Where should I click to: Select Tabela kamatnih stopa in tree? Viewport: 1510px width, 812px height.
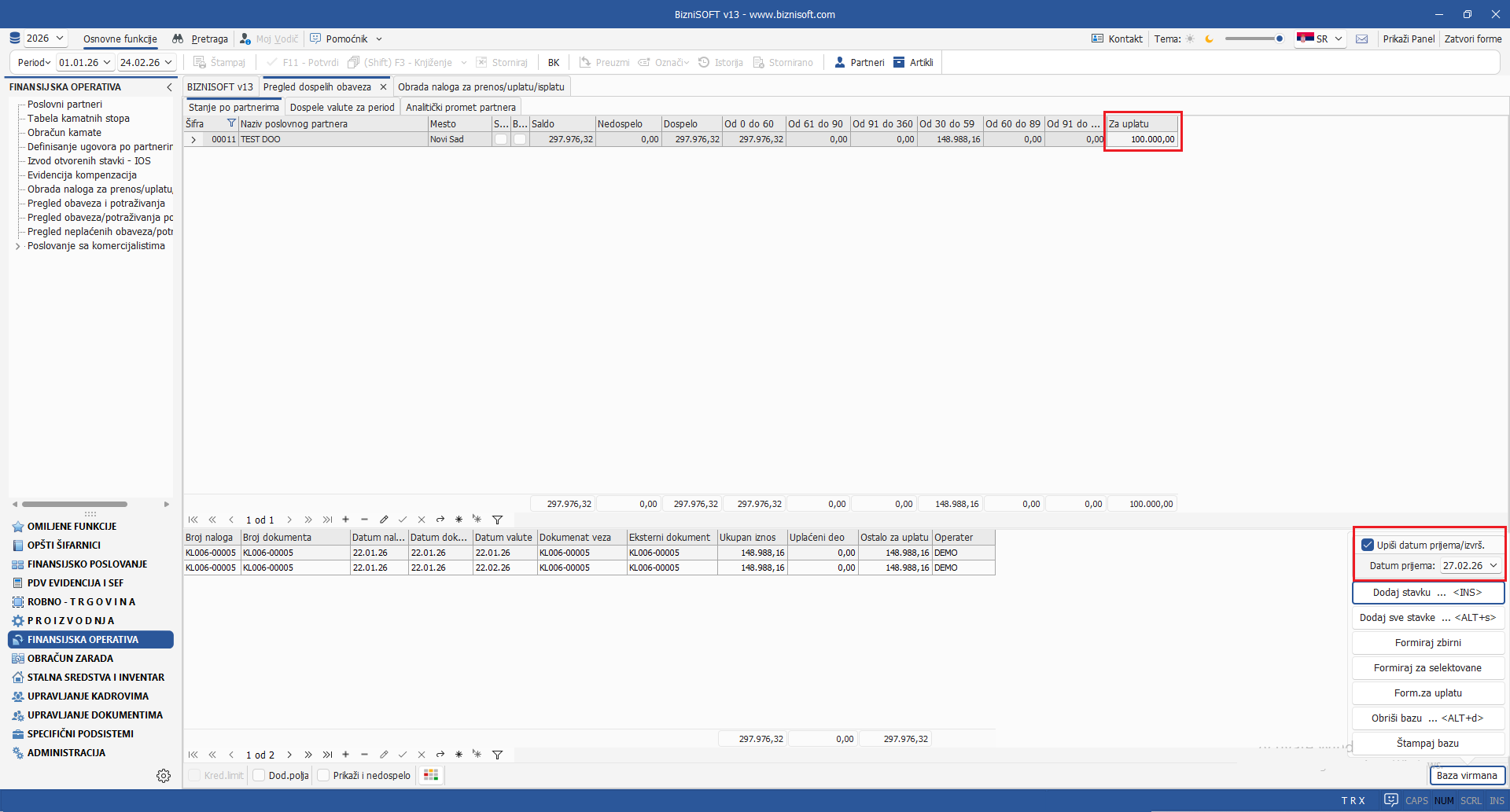(x=78, y=119)
